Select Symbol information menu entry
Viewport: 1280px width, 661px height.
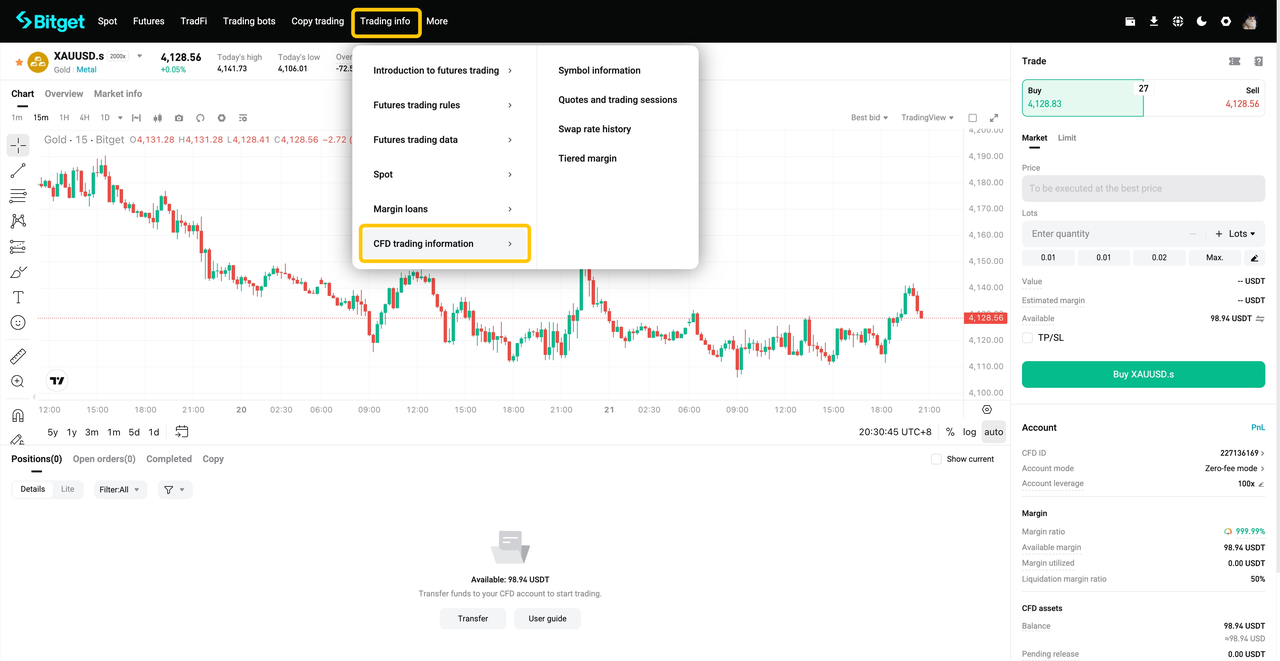(599, 71)
